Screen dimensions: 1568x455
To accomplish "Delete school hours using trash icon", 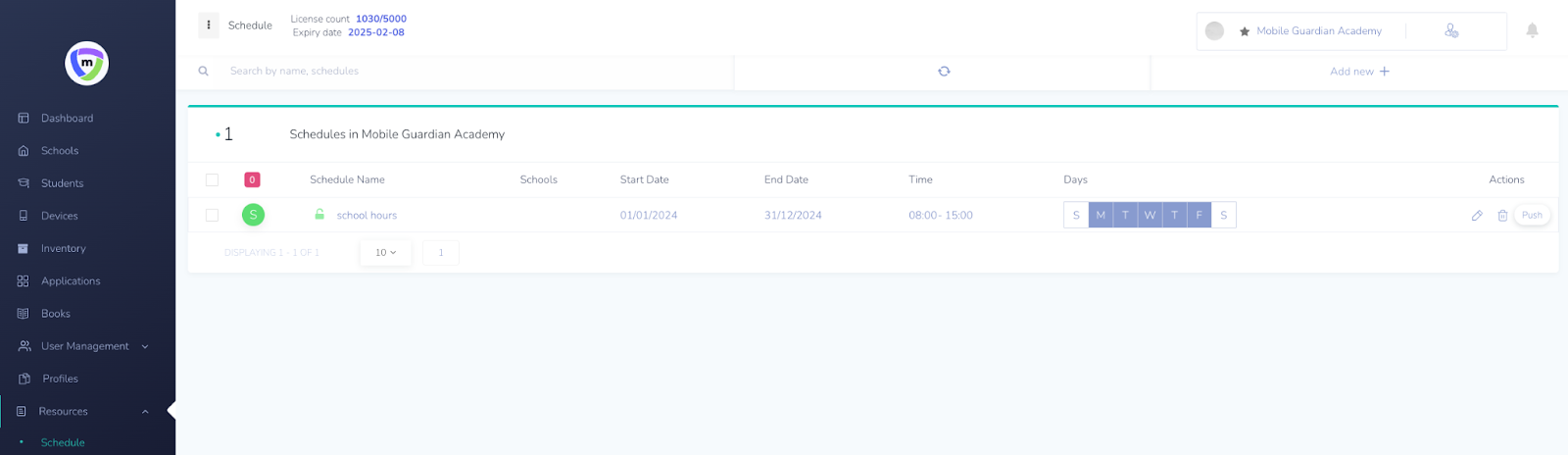I will 1502,216.
